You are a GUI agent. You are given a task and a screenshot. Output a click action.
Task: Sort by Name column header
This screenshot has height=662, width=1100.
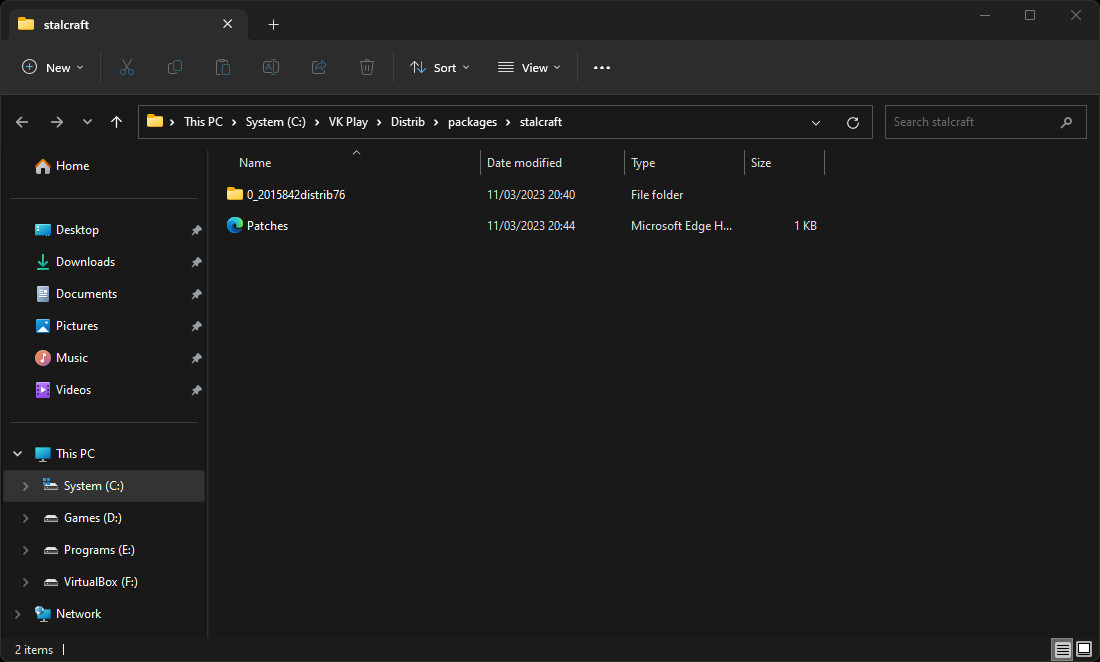(x=255, y=163)
